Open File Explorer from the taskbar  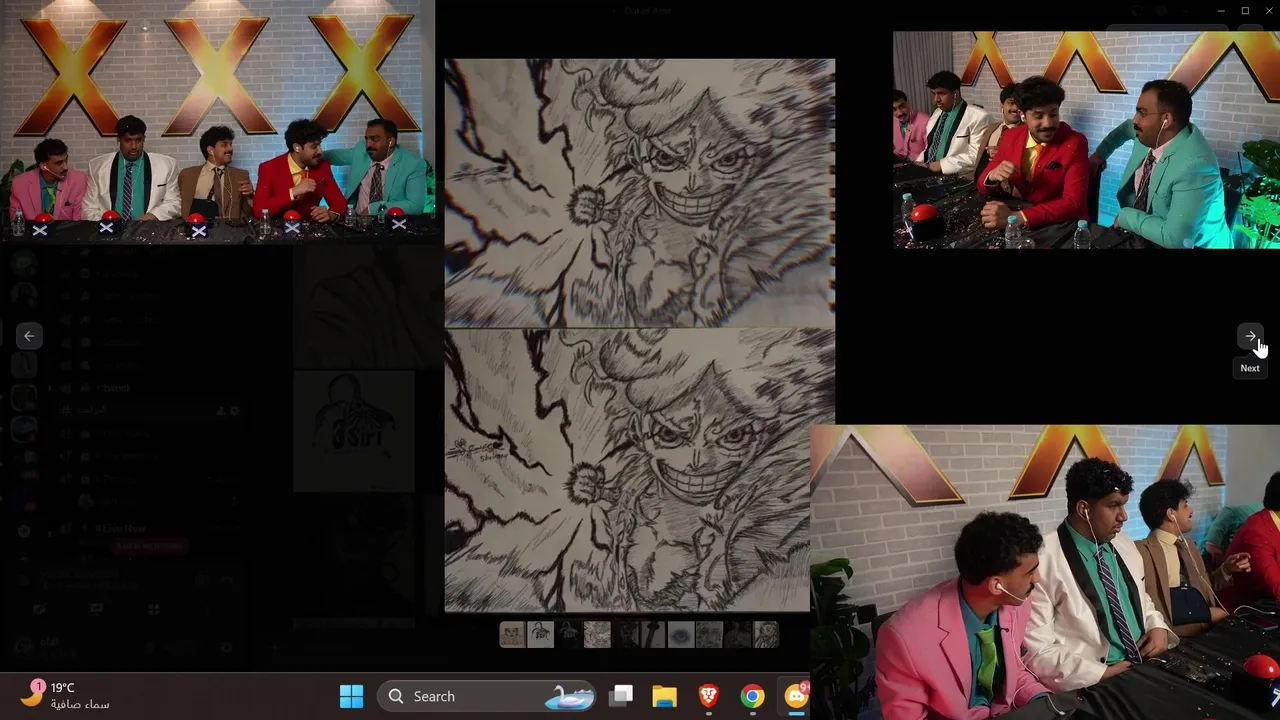pos(664,696)
